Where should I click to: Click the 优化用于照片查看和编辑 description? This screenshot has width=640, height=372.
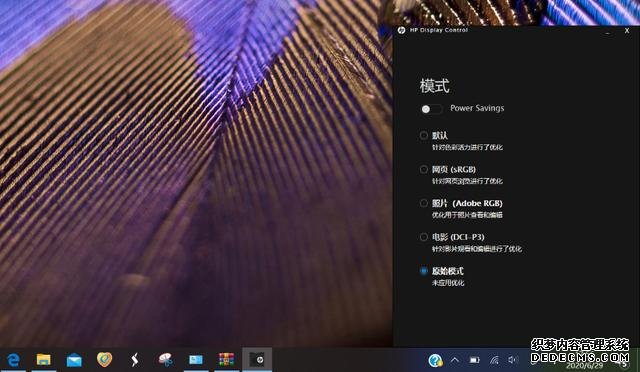[x=467, y=215]
